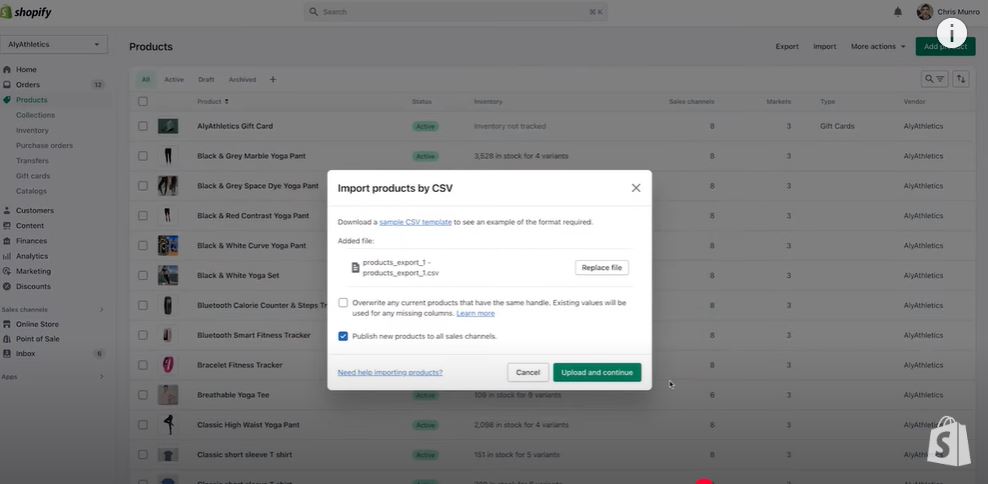Image resolution: width=988 pixels, height=484 pixels.
Task: Click the Customers icon in sidebar
Action: coord(7,210)
